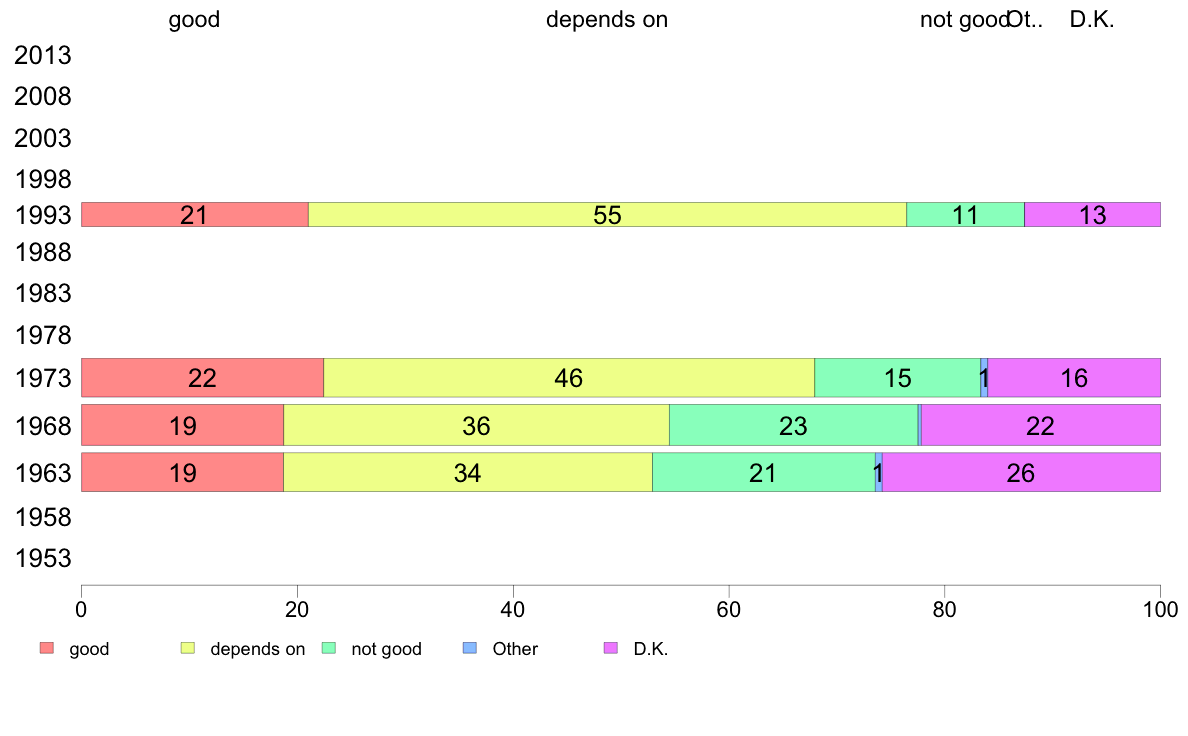Viewport: 1188px width, 736px height.
Task: Select the 1993 'good' segment showing 21
Action: point(194,215)
